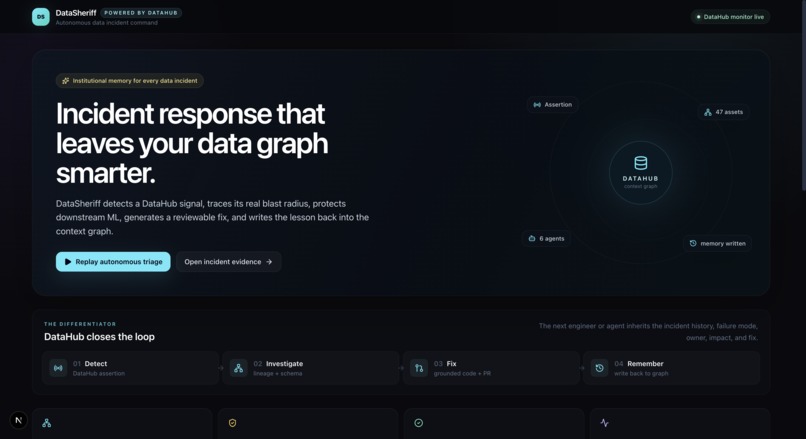This screenshot has height=439, width=806.
Task: Click the DataSheriff title text
Action: [x=76, y=13]
